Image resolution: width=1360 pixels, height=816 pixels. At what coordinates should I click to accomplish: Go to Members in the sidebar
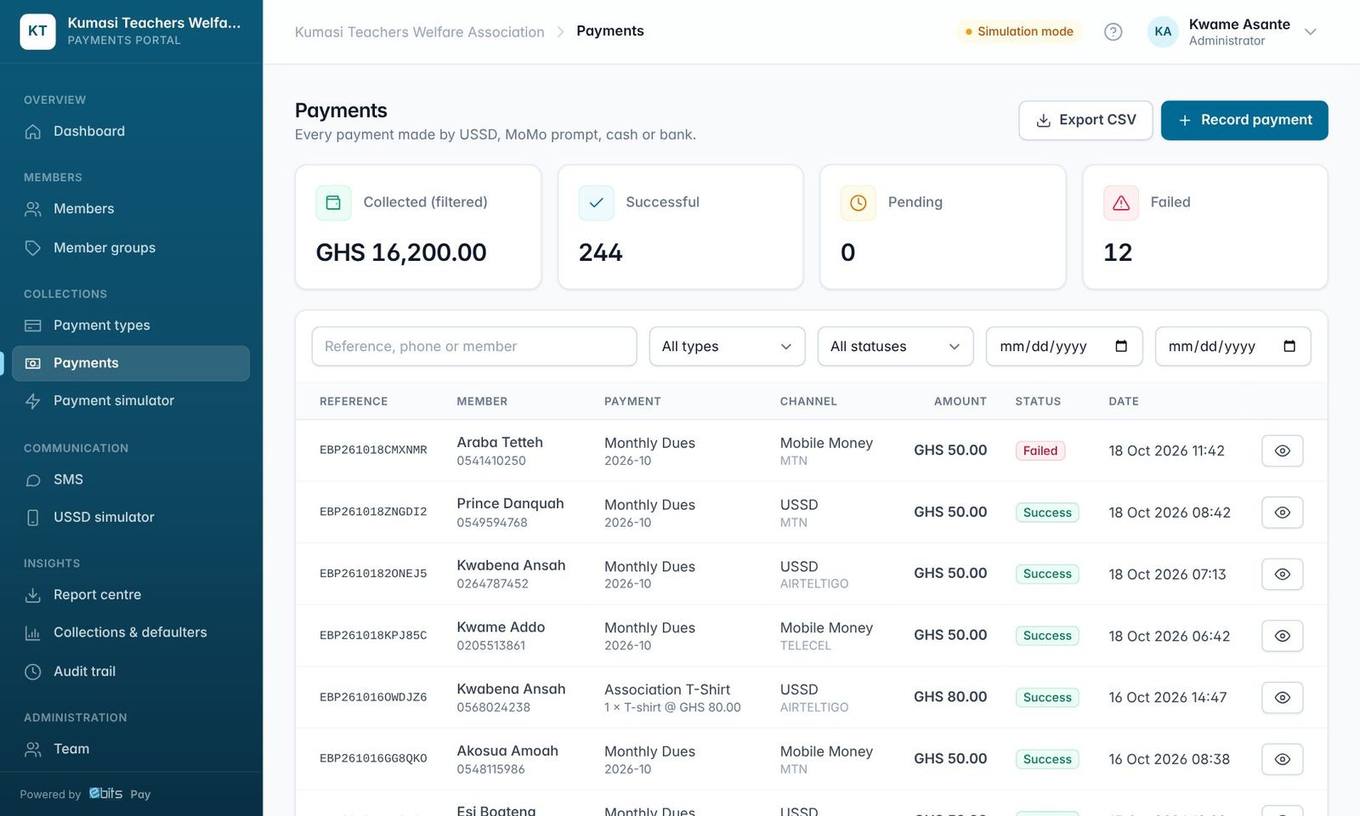tap(131, 209)
